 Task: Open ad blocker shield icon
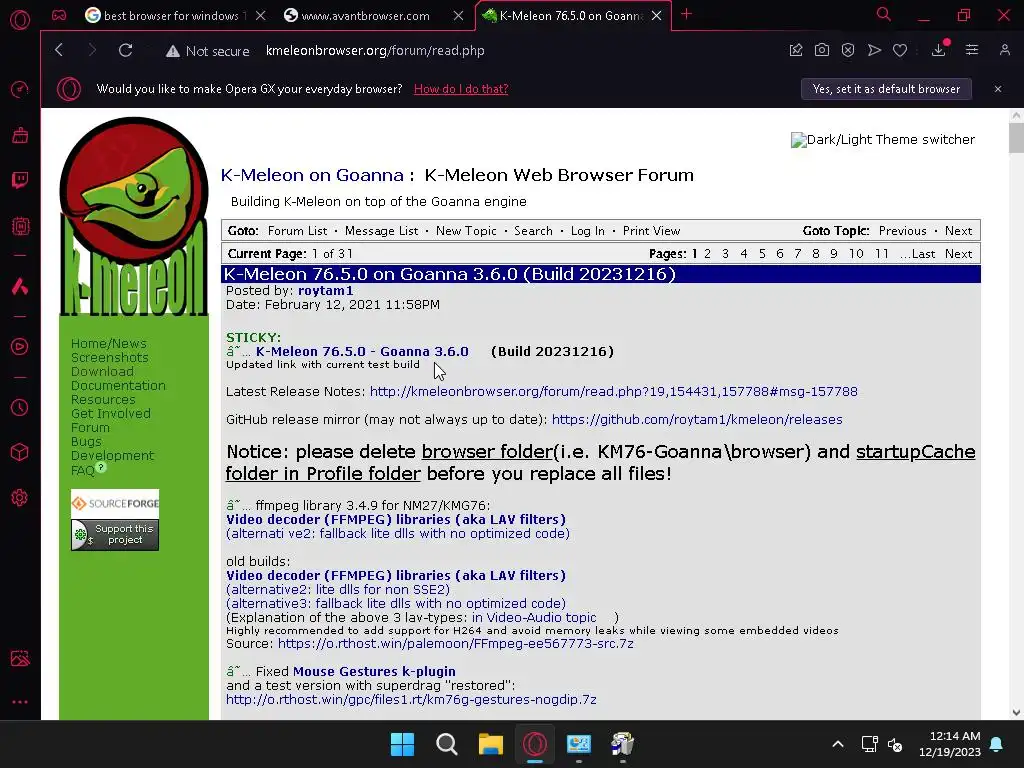click(848, 50)
